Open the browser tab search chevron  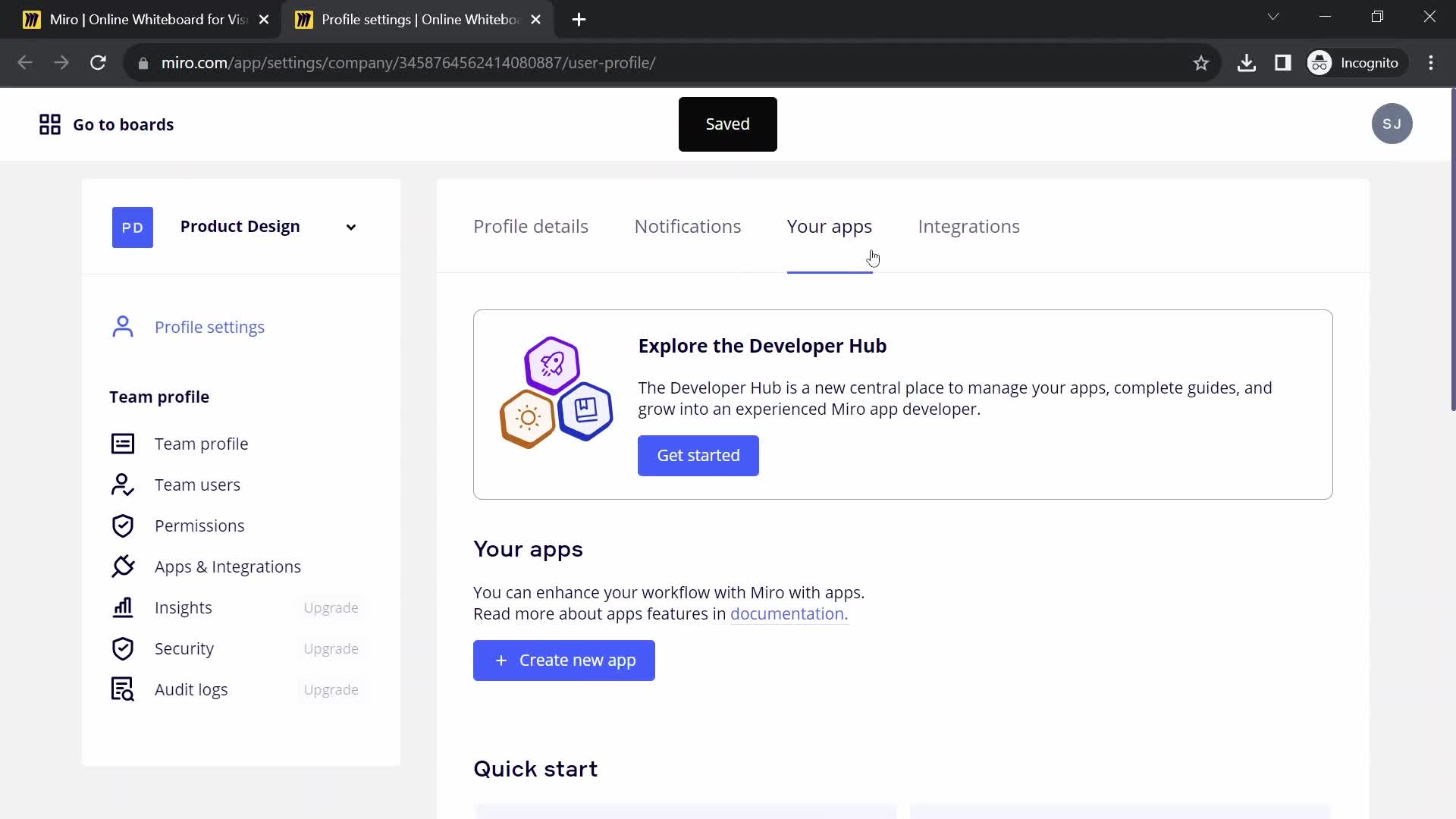pos(1273,17)
